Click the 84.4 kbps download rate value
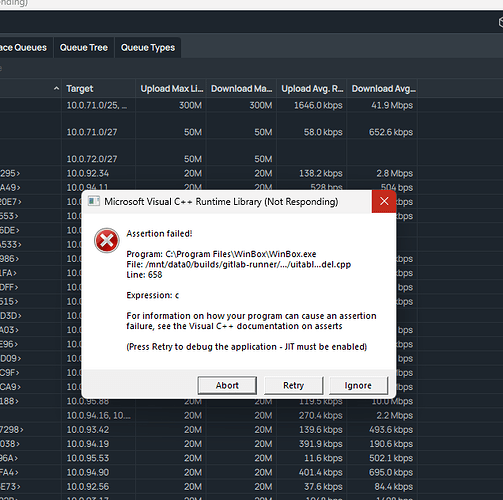This screenshot has height=500, width=503. [394, 487]
